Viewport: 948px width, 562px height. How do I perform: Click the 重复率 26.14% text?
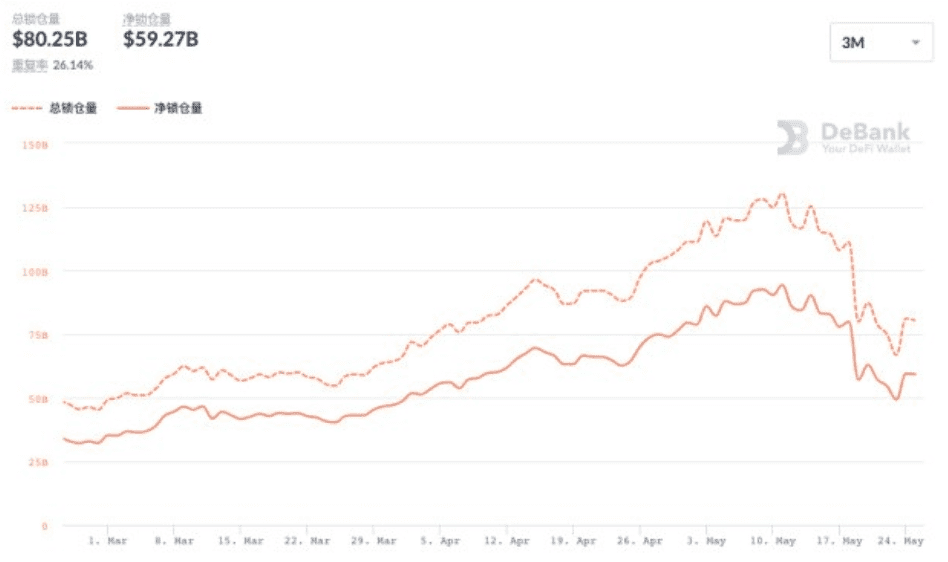pyautogui.click(x=52, y=65)
